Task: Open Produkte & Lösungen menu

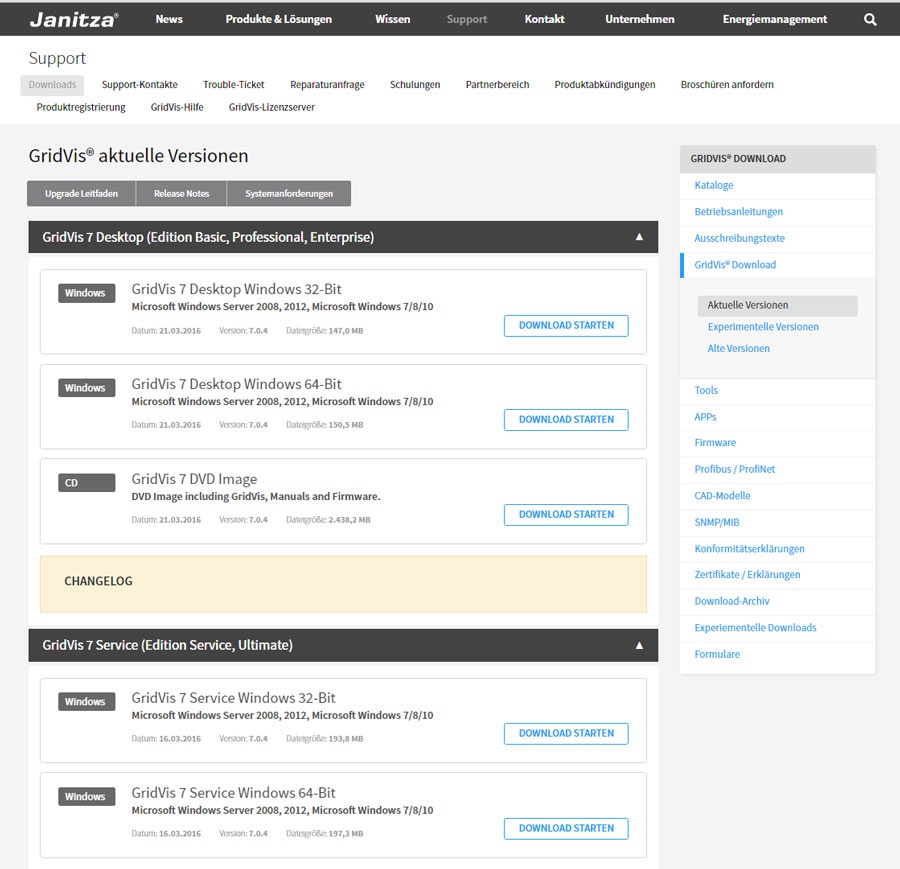Action: [278, 19]
